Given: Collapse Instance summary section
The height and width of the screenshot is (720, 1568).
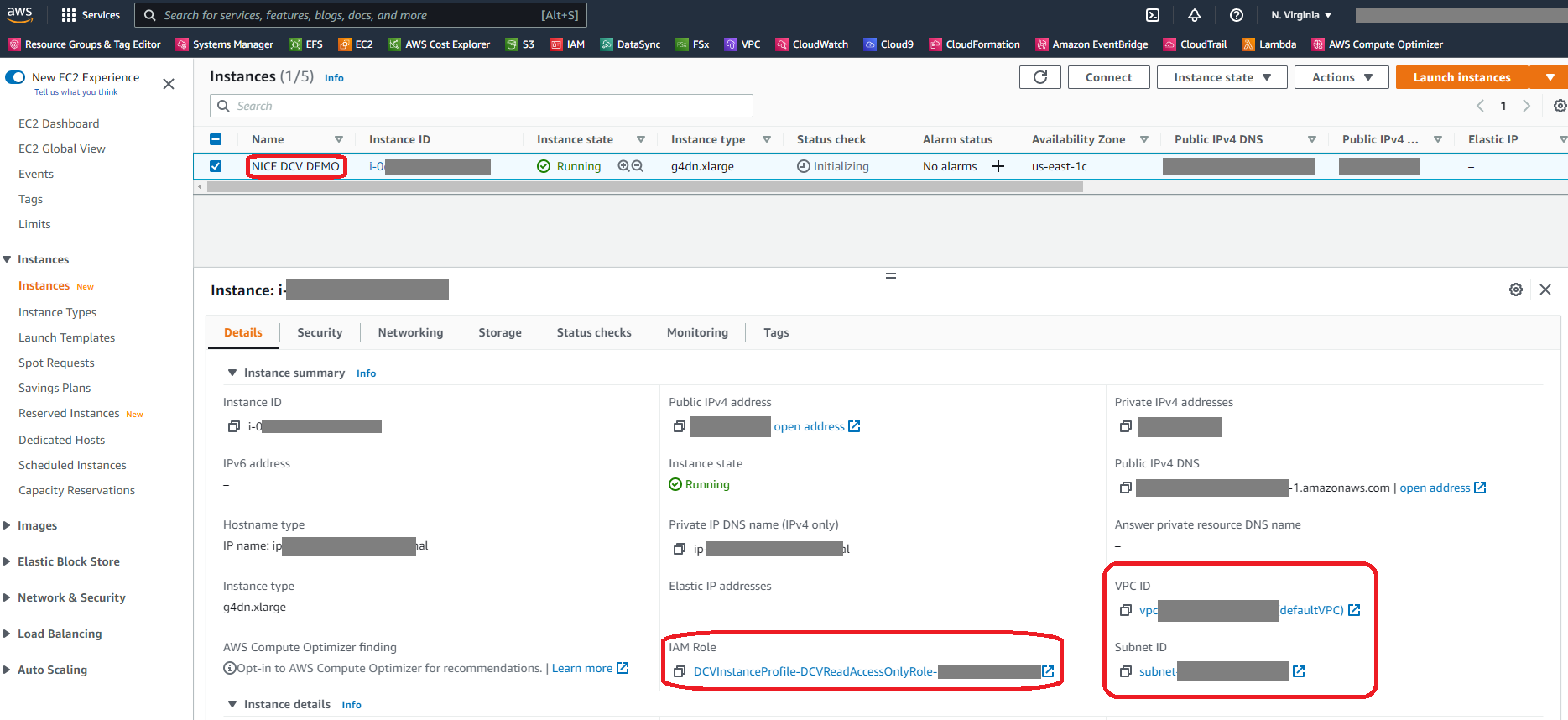Looking at the screenshot, I should tap(232, 373).
